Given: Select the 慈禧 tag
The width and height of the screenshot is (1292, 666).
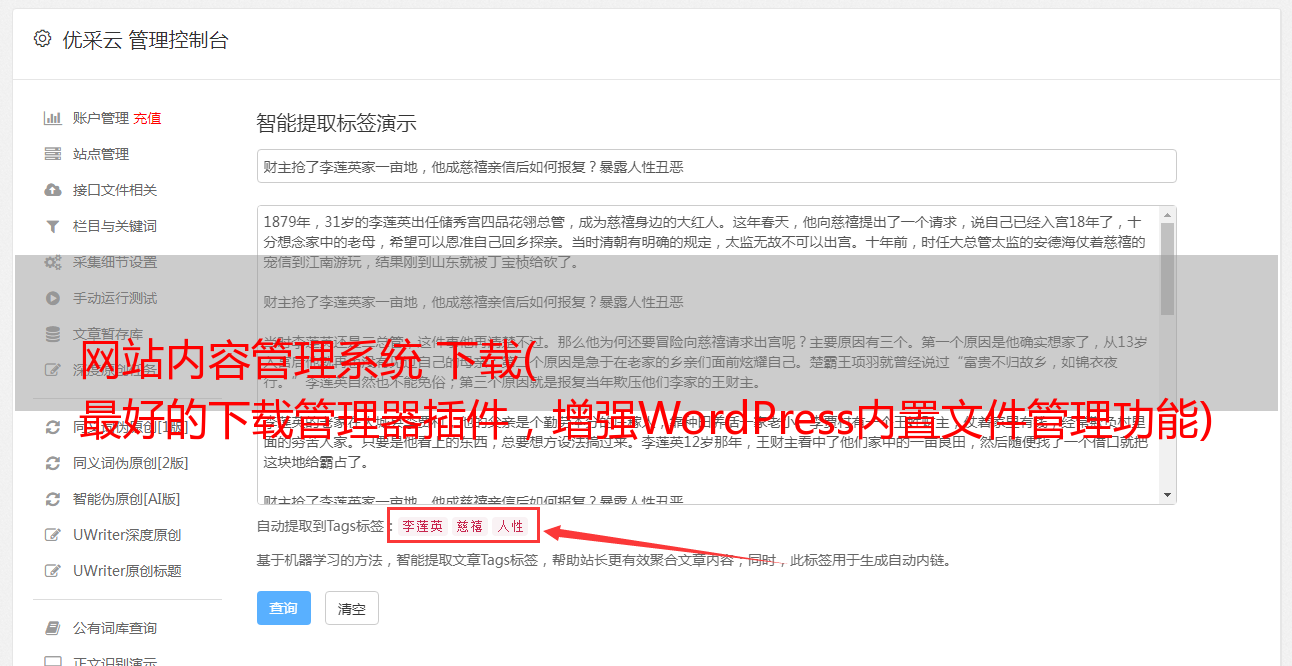Looking at the screenshot, I should (x=470, y=526).
